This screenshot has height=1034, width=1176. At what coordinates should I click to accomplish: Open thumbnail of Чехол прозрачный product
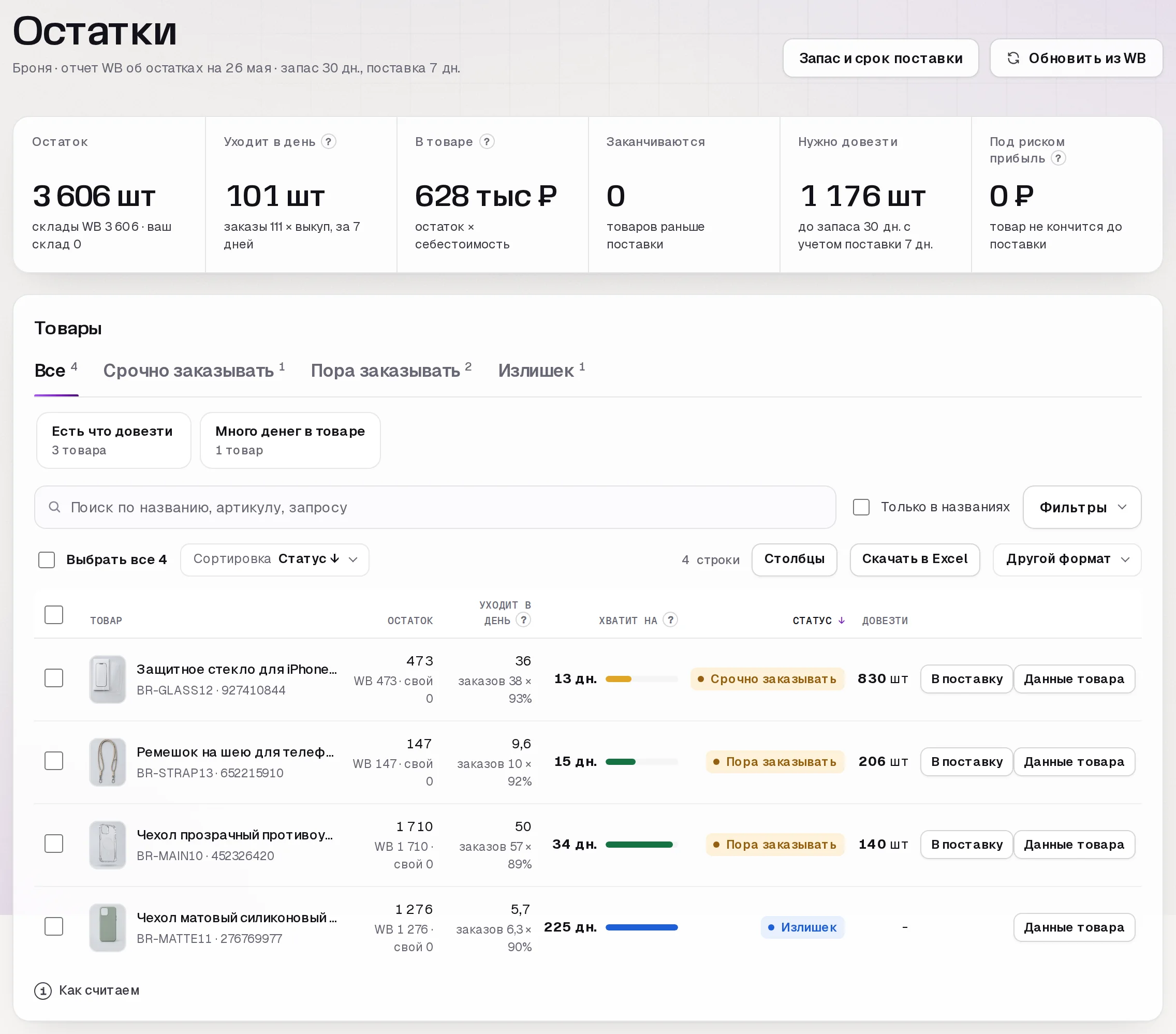click(x=108, y=845)
